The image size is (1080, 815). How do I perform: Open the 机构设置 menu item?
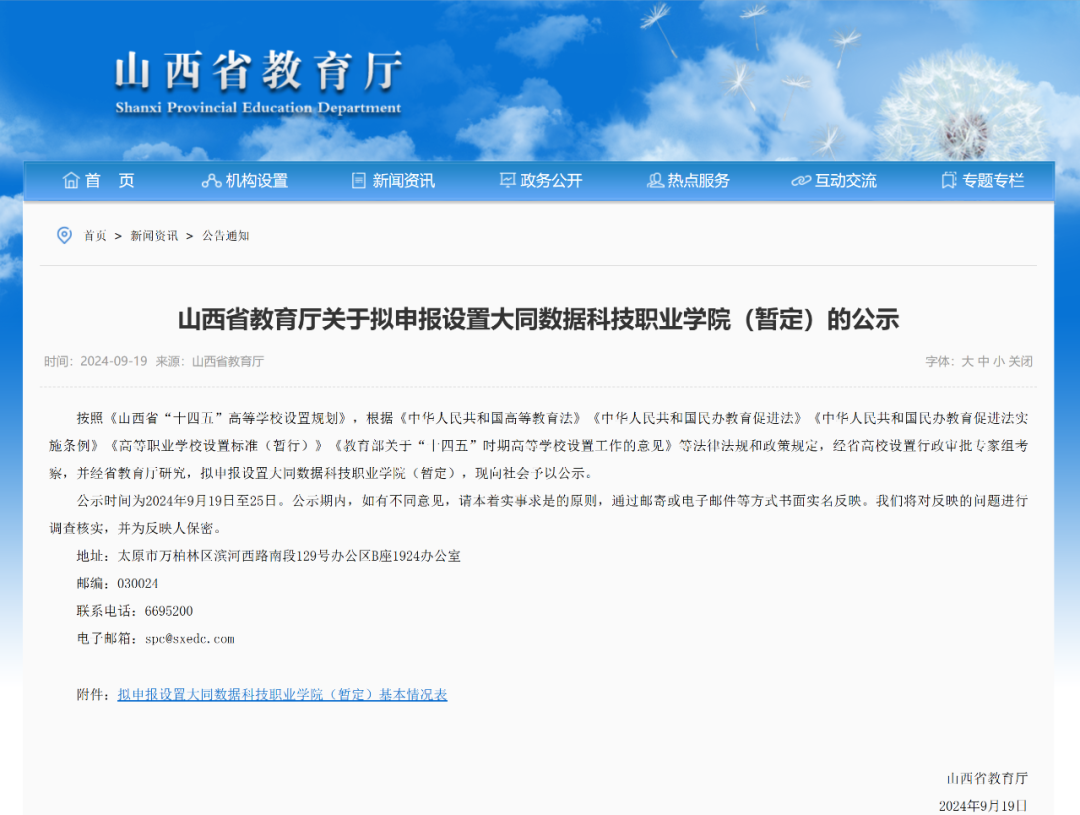256,181
